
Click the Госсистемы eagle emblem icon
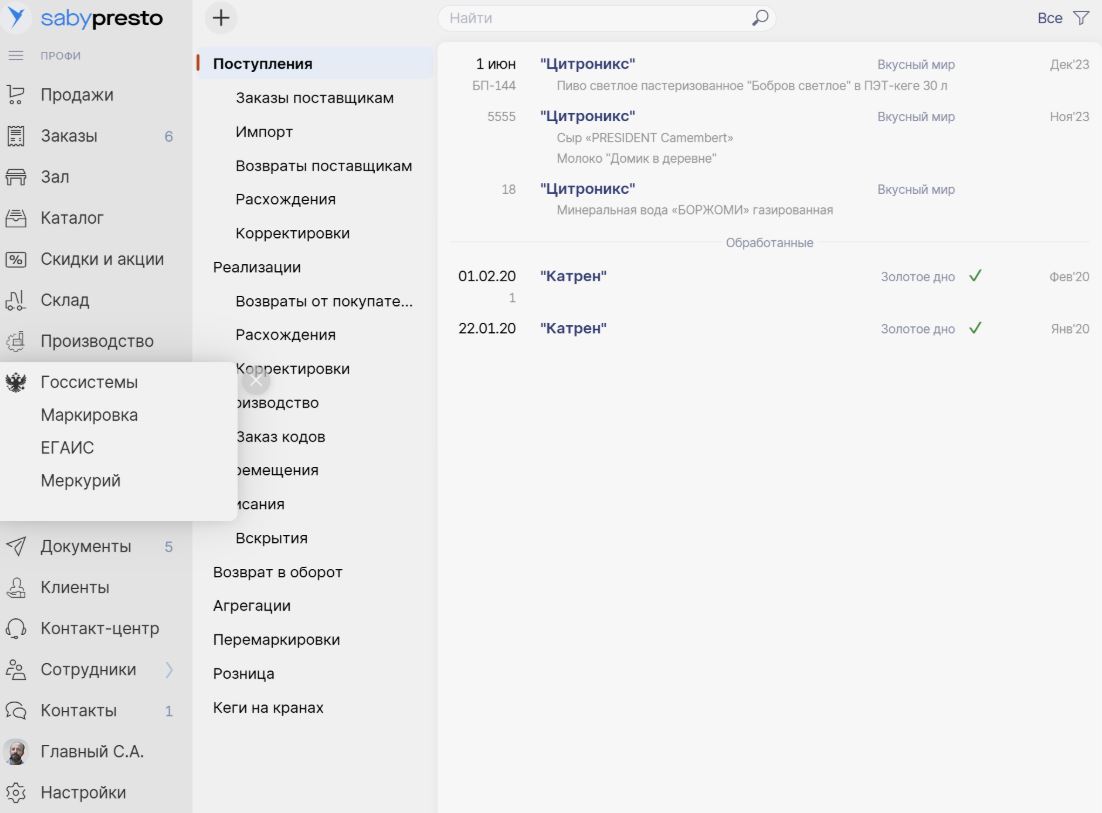[15, 382]
